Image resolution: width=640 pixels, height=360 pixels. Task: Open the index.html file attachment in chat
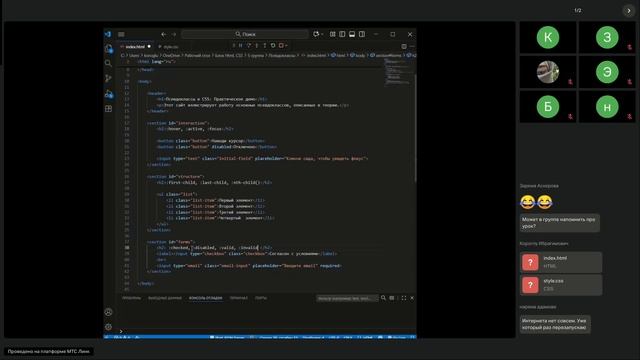pyautogui.click(x=561, y=262)
